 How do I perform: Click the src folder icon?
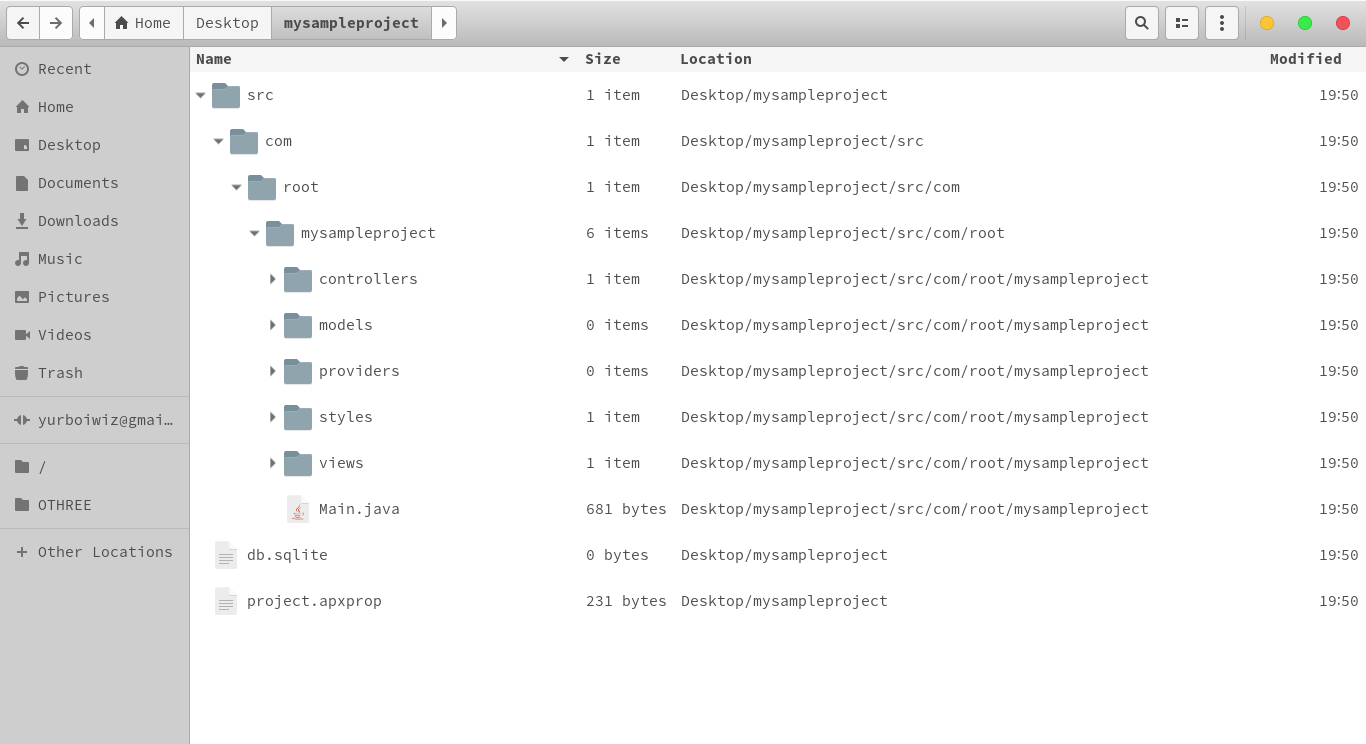tap(226, 95)
